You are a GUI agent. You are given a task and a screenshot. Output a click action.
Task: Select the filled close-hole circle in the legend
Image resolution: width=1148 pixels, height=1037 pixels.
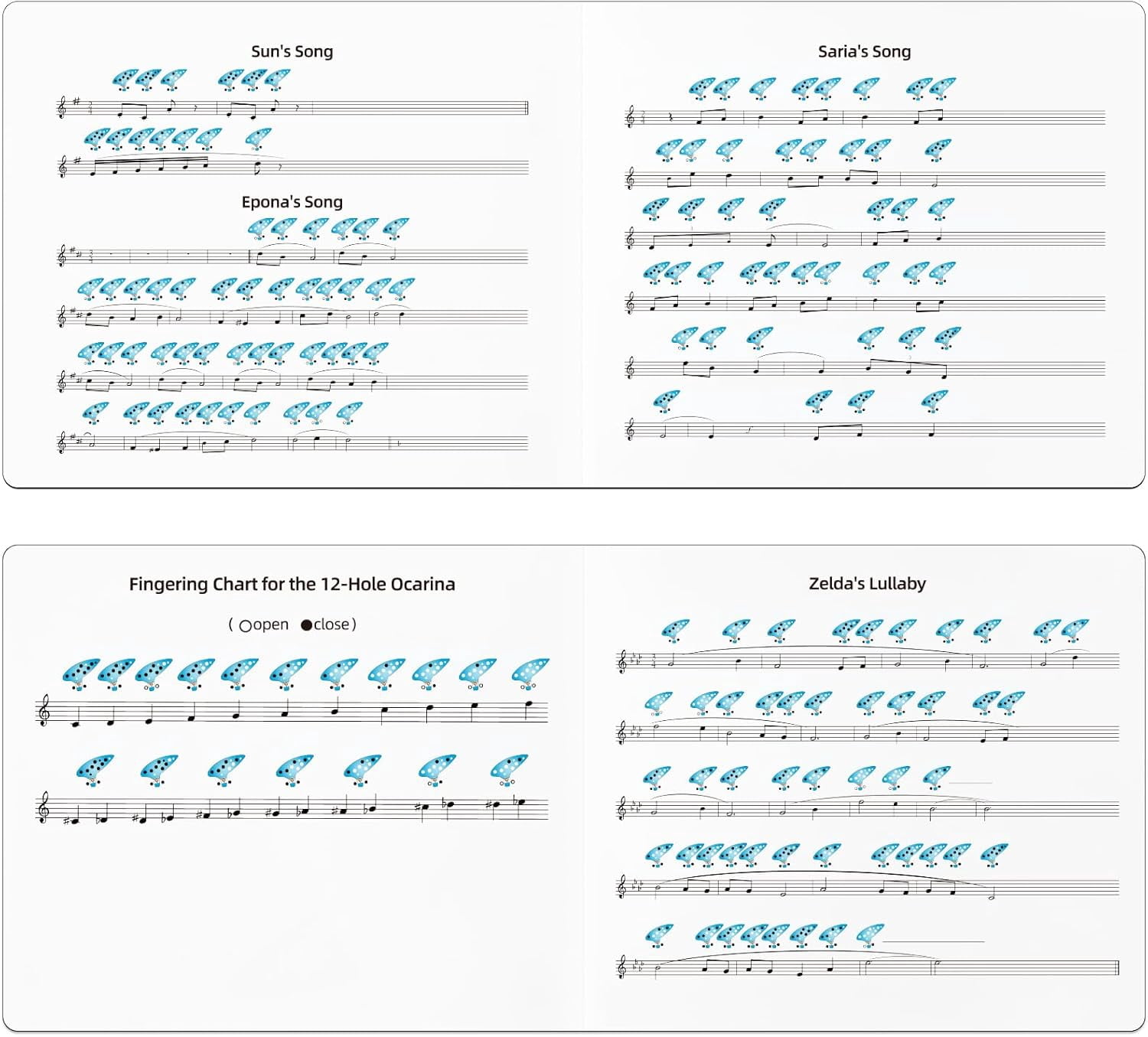pos(307,624)
